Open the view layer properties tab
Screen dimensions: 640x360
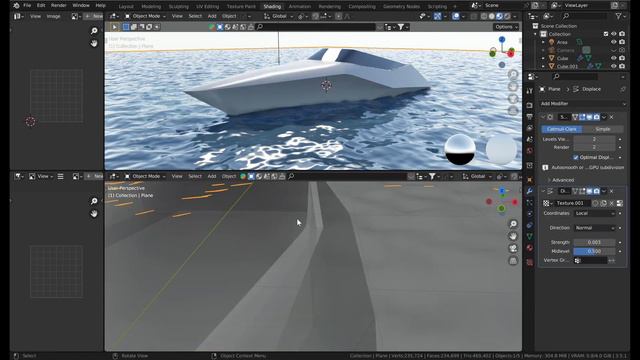point(530,128)
